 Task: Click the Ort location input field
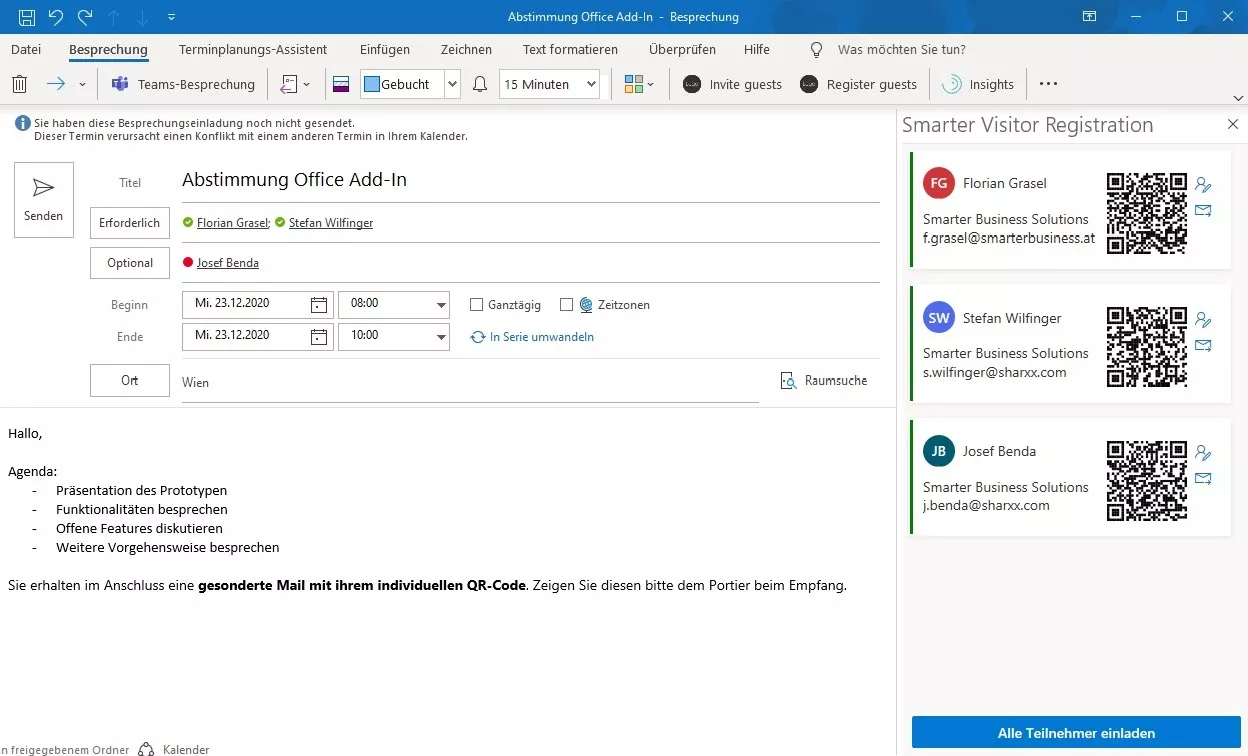point(470,383)
